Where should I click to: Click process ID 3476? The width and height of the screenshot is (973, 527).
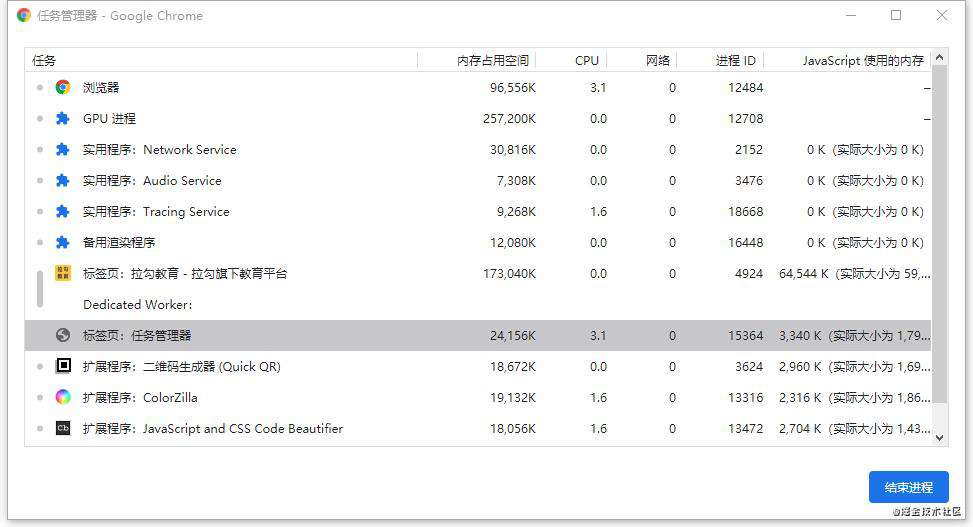(749, 181)
